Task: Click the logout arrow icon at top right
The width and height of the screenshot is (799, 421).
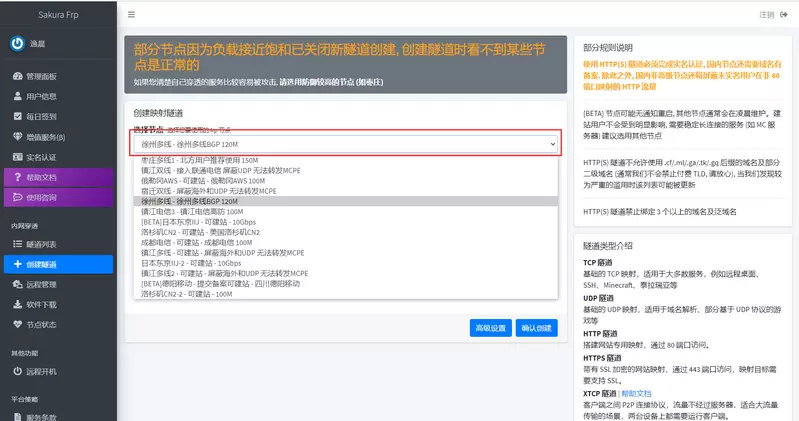Action: [784, 15]
